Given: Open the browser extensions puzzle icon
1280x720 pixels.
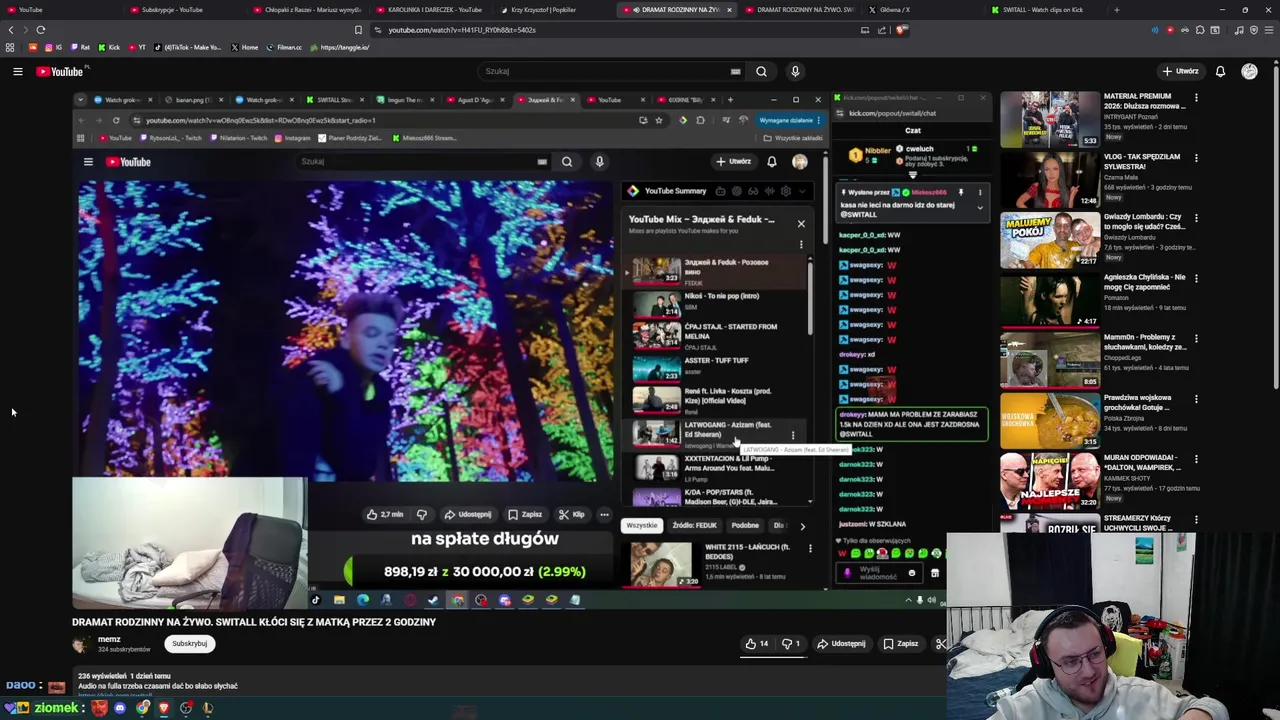Looking at the screenshot, I should 1201,30.
